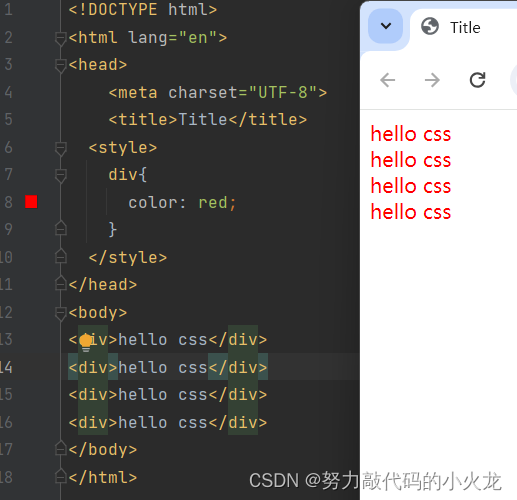Click the closing brace fold marker on line 9
This screenshot has height=500, width=517.
(x=61, y=228)
